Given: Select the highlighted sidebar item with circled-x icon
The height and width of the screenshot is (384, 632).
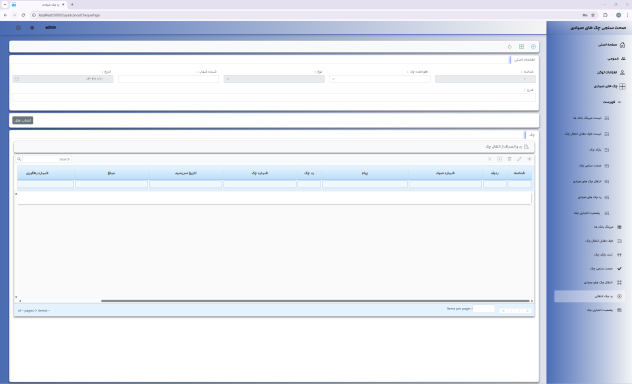Looking at the screenshot, I should [x=589, y=296].
